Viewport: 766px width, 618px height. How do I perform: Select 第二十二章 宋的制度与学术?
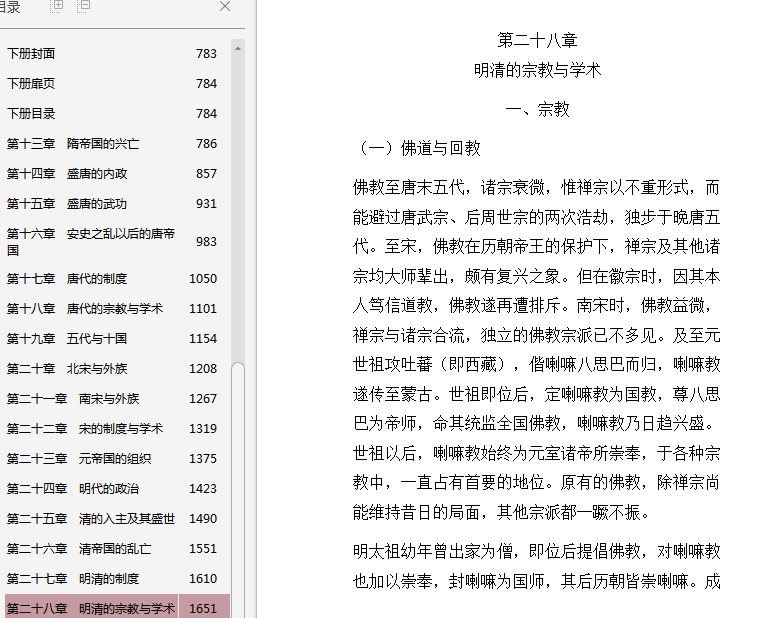click(85, 429)
